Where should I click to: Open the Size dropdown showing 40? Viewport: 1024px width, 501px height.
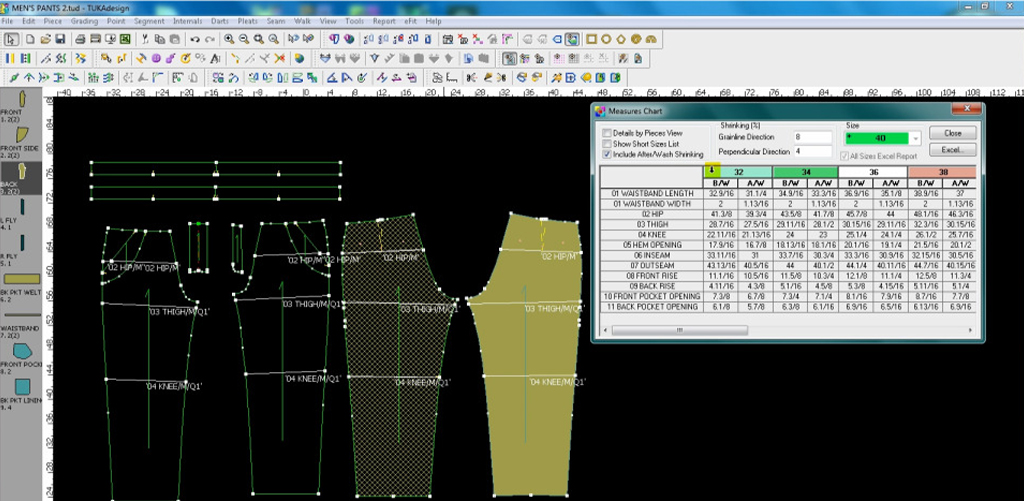click(x=916, y=138)
